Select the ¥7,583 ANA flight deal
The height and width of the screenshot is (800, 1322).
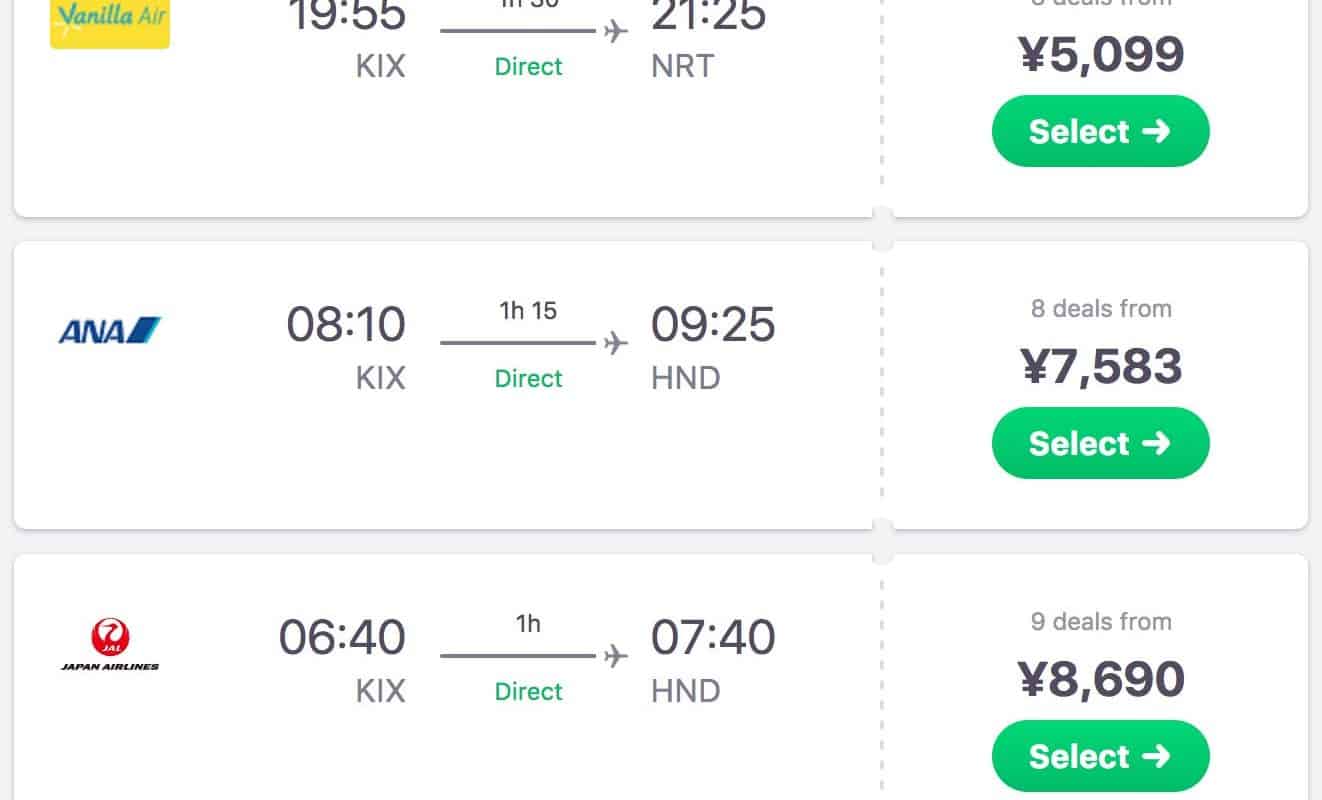point(1100,443)
